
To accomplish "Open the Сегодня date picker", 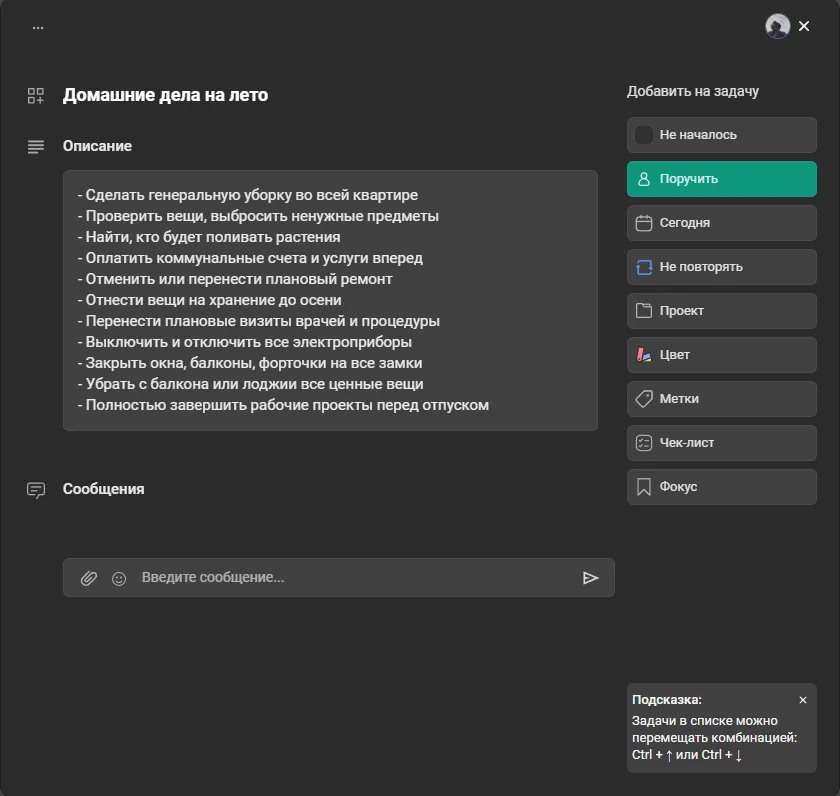I will pos(721,223).
